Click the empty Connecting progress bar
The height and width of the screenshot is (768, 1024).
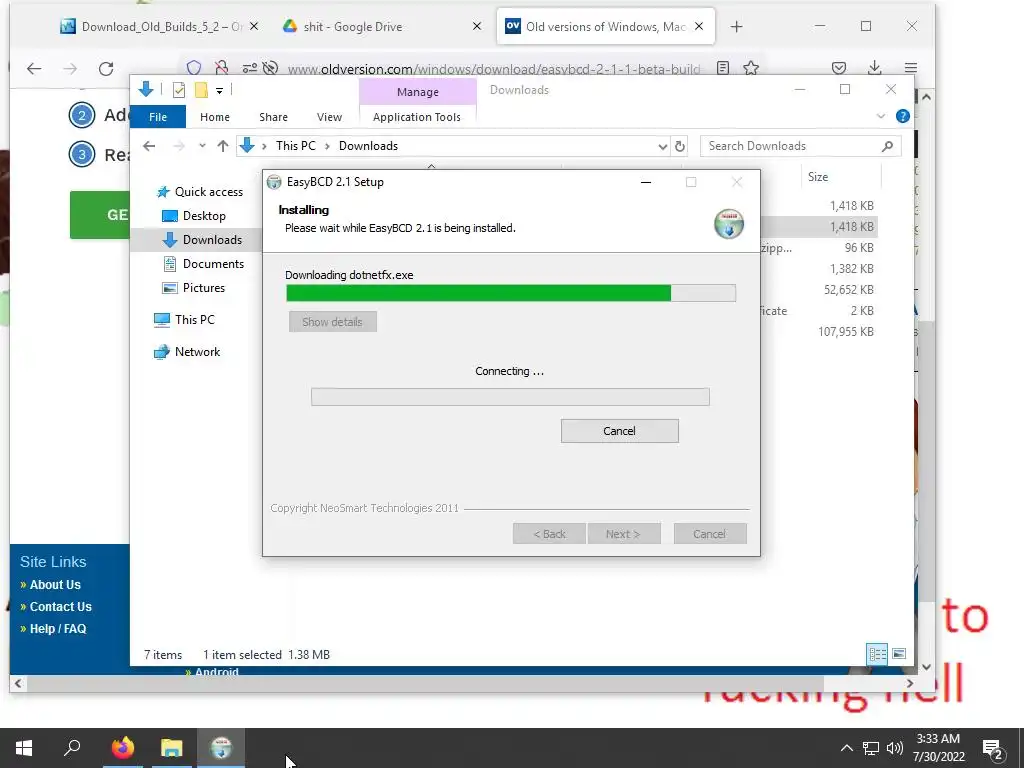(510, 397)
